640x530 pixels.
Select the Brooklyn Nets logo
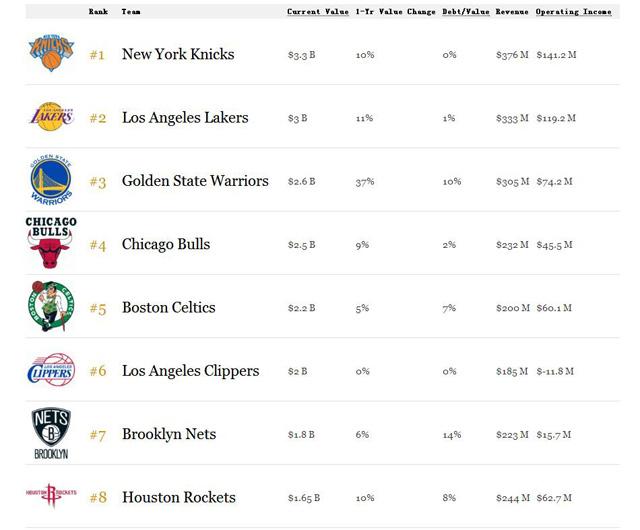[50, 434]
